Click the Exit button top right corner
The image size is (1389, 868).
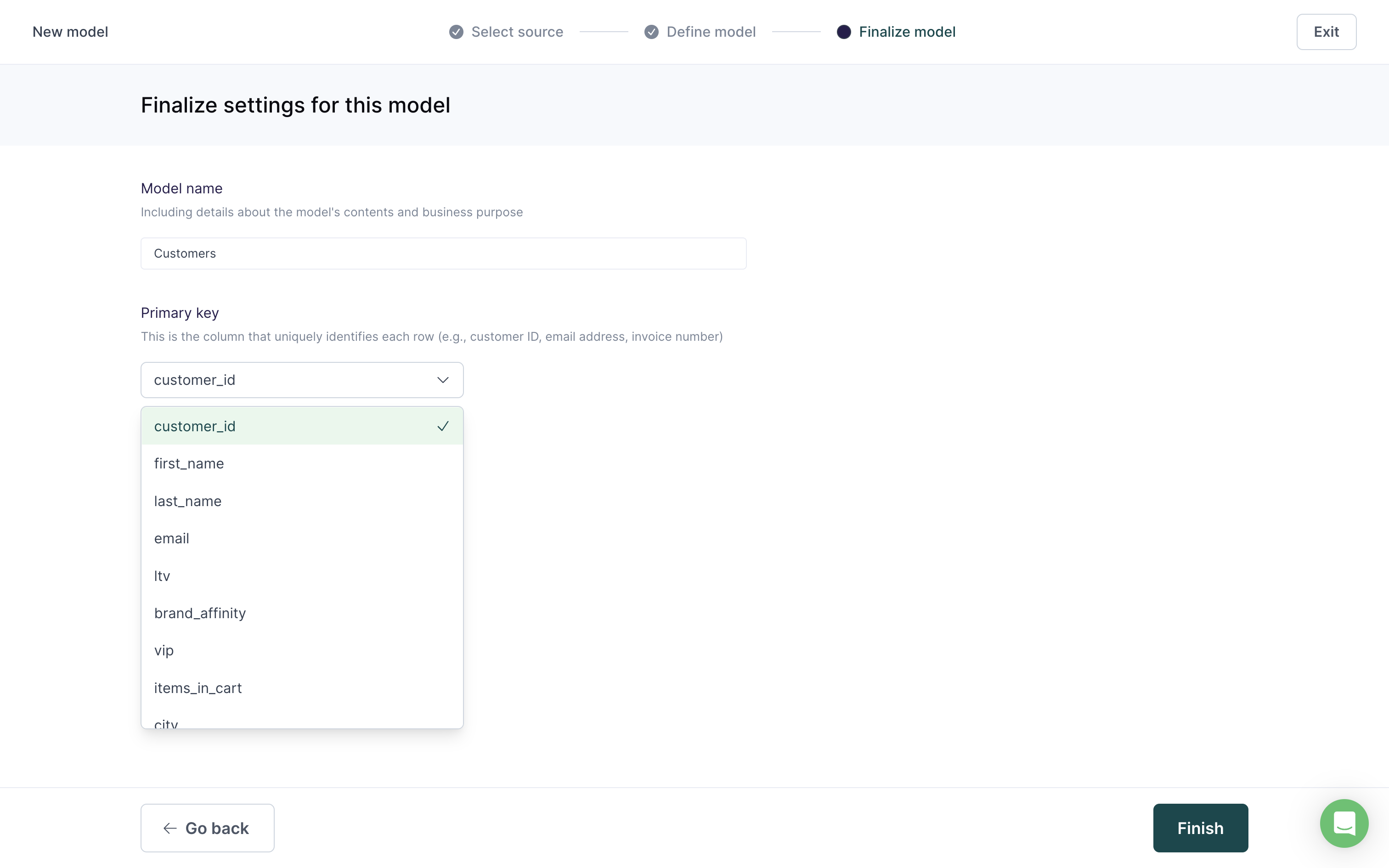click(x=1326, y=32)
